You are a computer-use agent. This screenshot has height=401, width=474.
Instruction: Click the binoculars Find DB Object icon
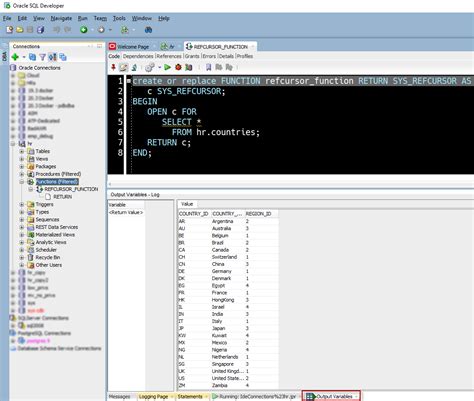coord(148,30)
